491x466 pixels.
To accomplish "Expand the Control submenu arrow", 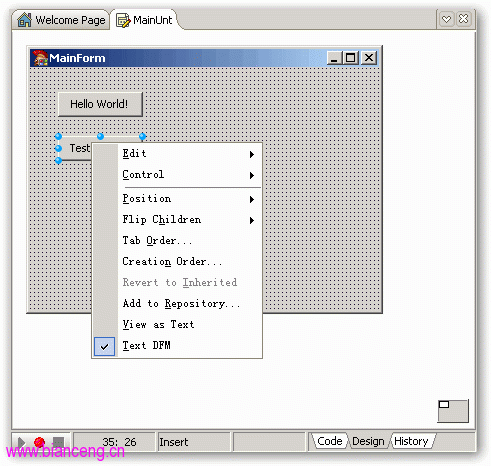I will (252, 175).
